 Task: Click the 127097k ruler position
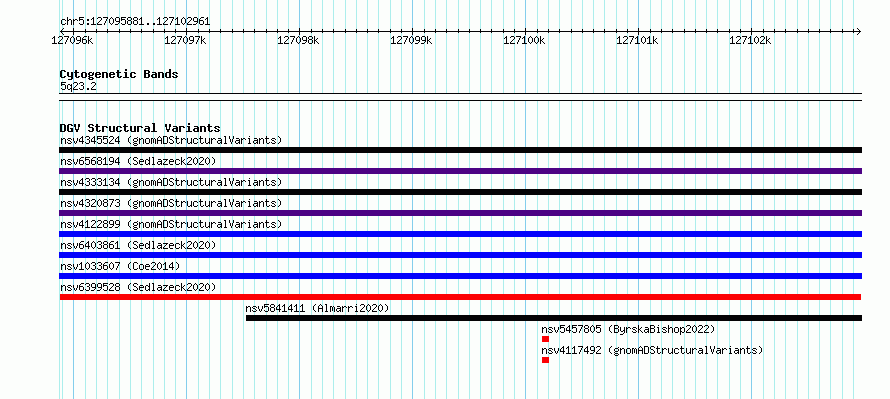coord(185,40)
